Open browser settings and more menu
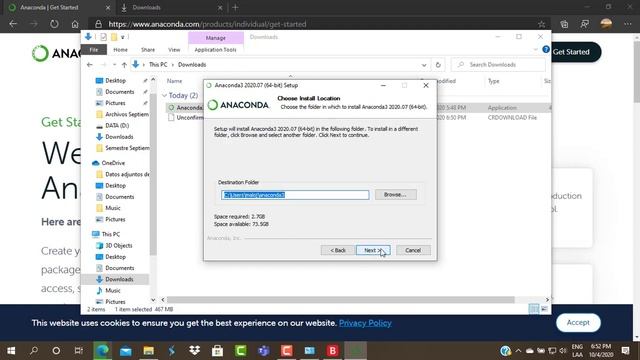The height and width of the screenshot is (360, 640). pyautogui.click(x=627, y=24)
